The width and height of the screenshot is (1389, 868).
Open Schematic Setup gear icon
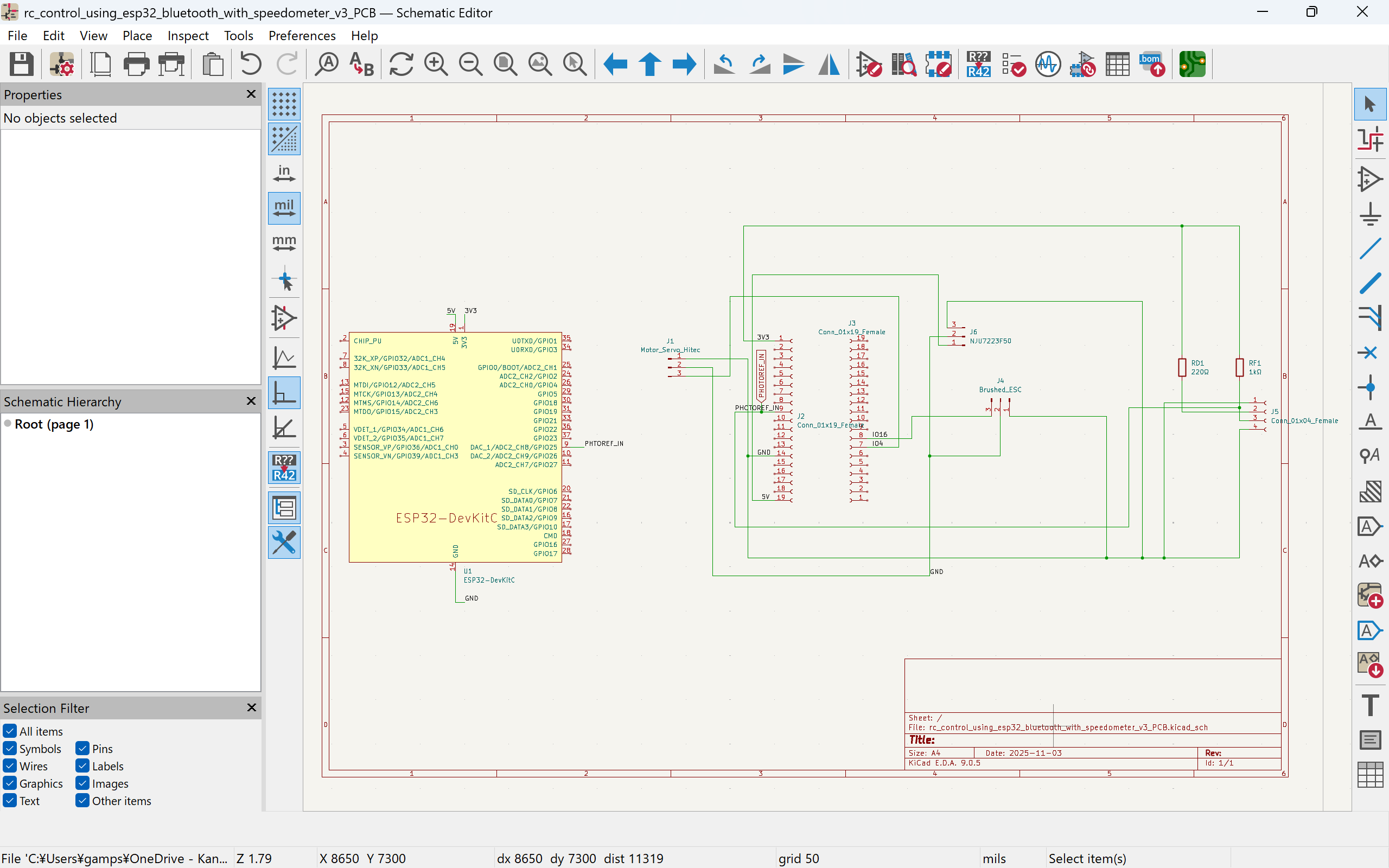click(61, 63)
